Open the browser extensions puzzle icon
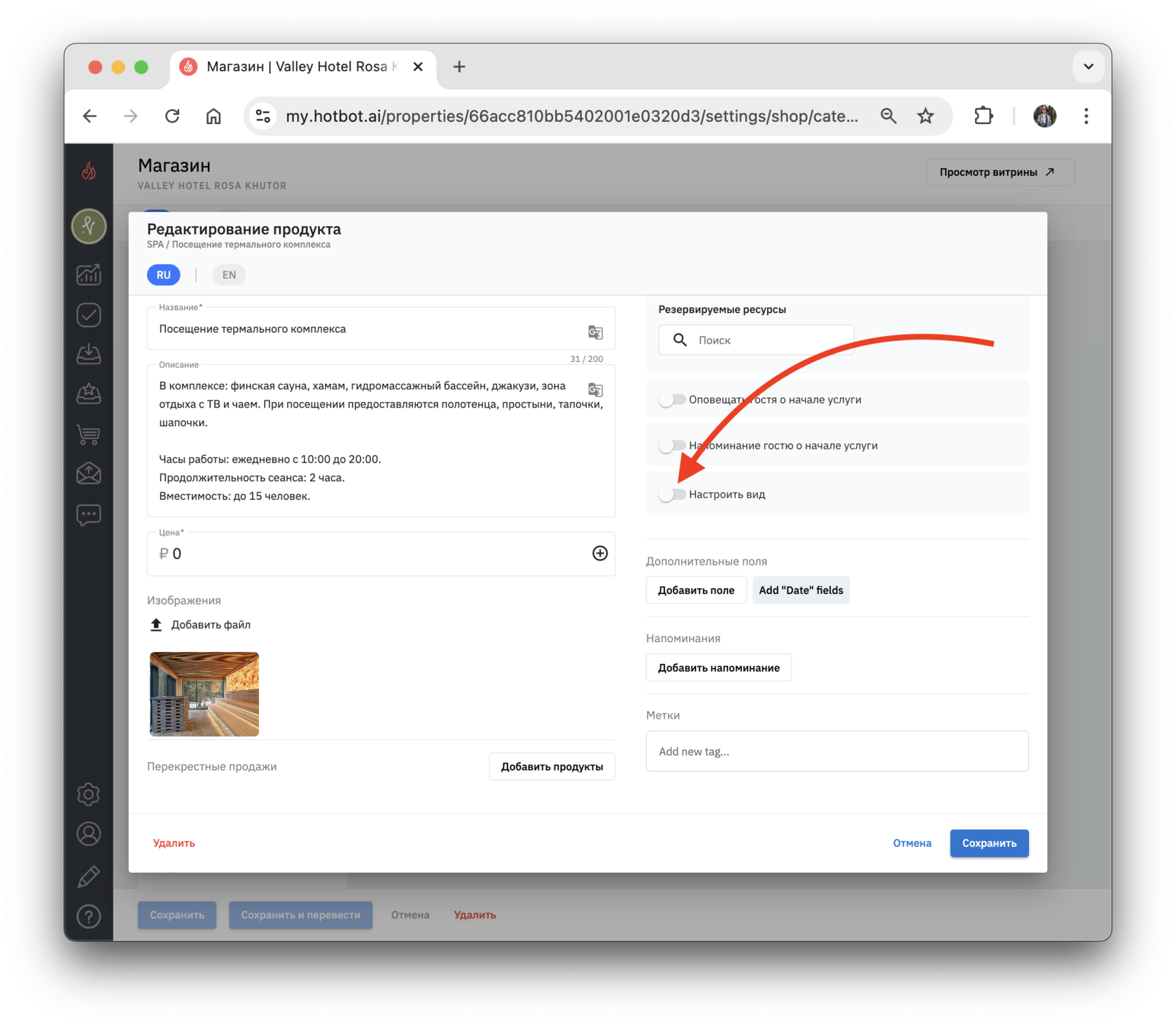The height and width of the screenshot is (1026, 1176). pyautogui.click(x=983, y=116)
